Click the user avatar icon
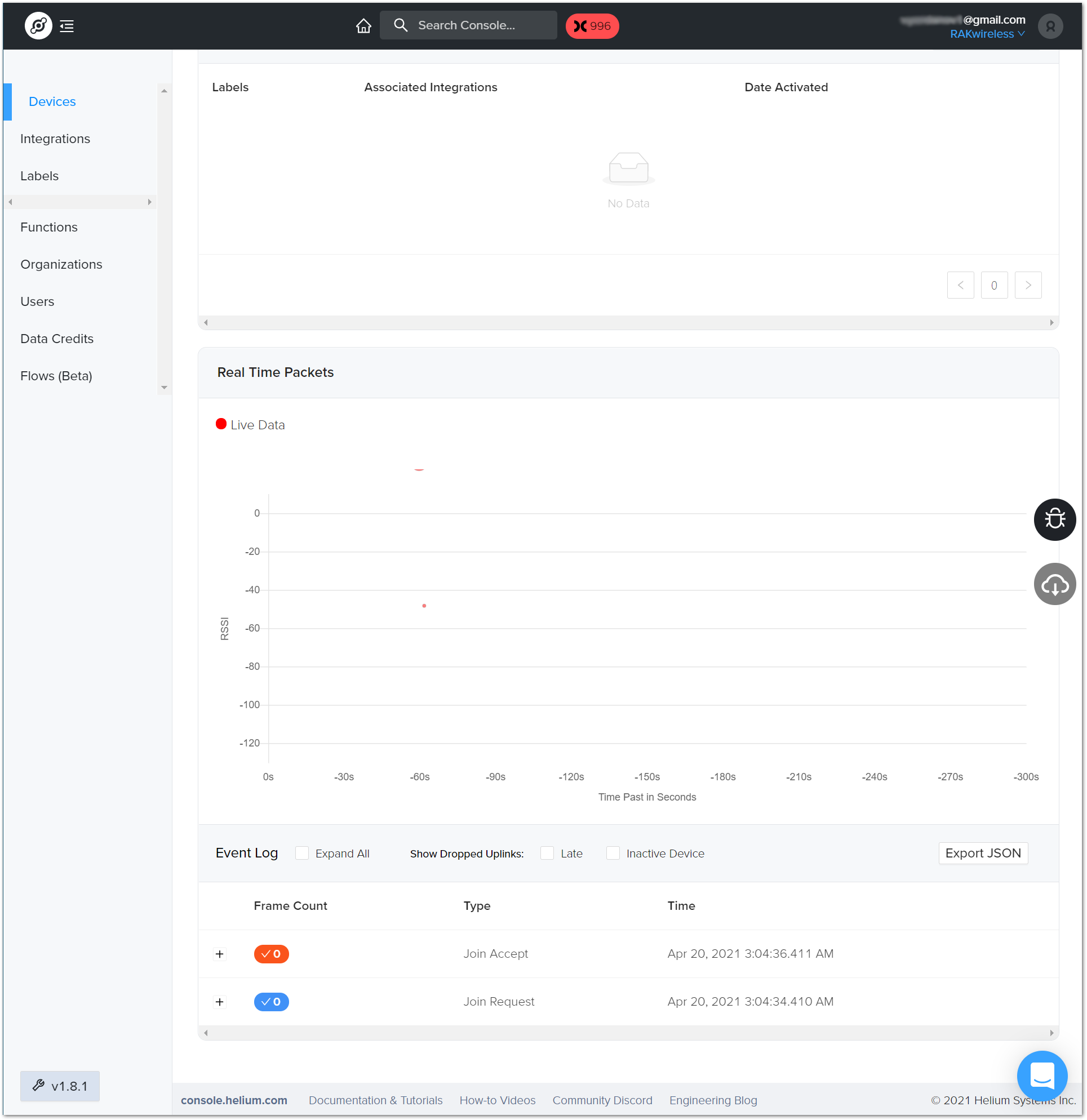The image size is (1087, 1120). pos(1050,26)
